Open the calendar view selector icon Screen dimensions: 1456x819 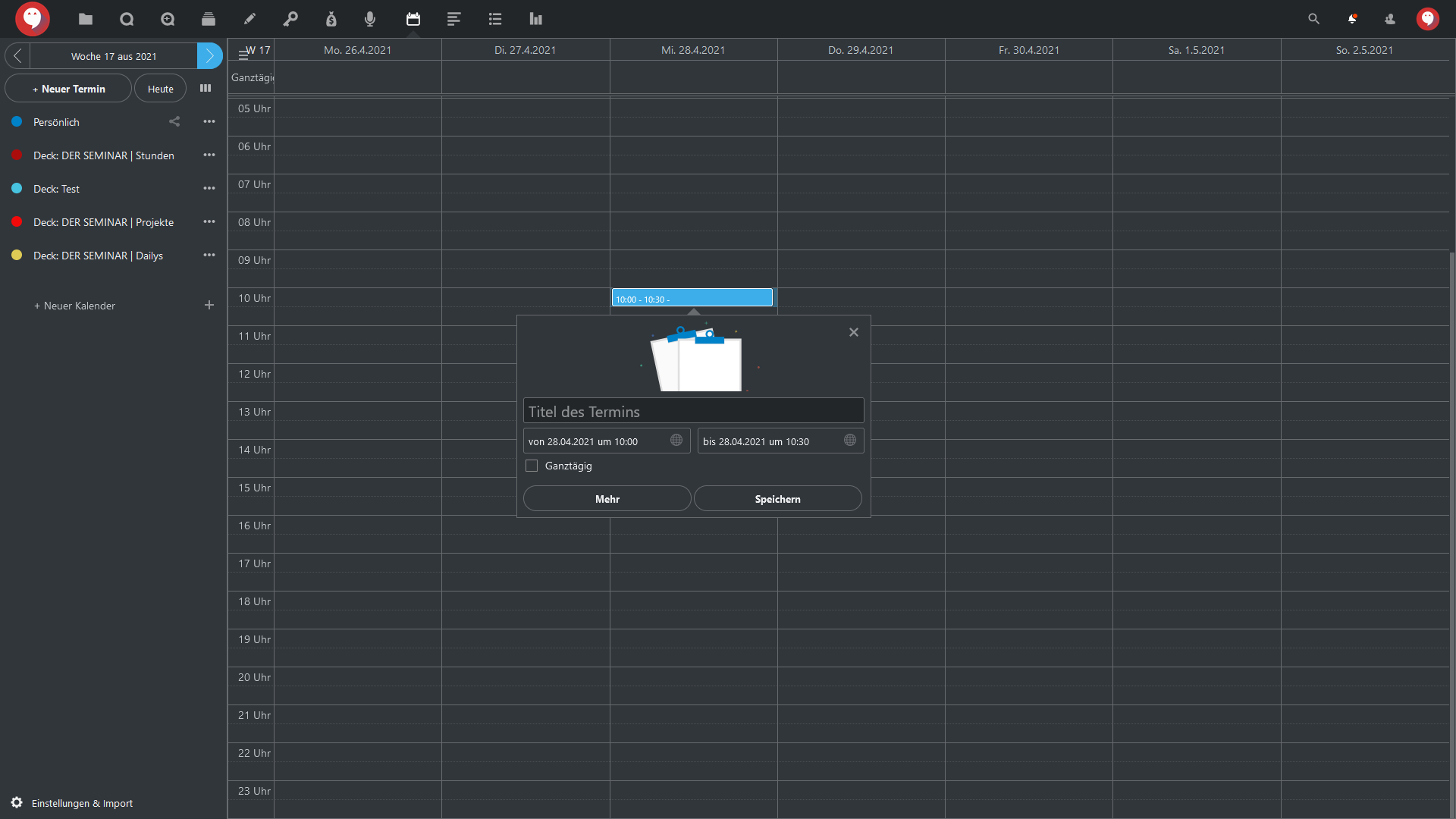click(x=206, y=88)
